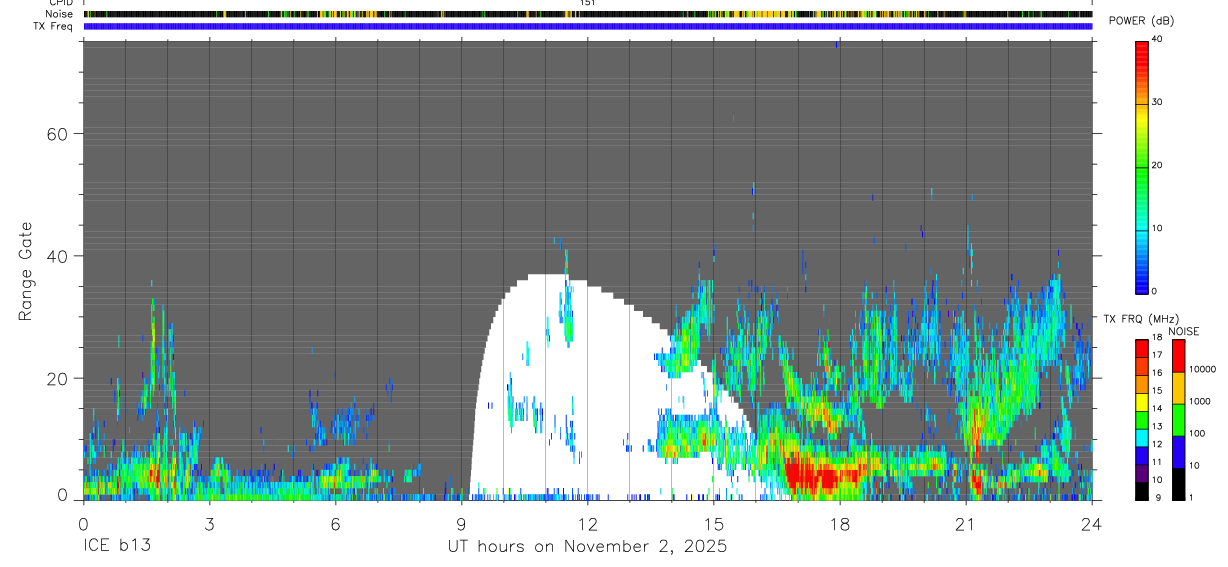
Task: Click UT hour tick label 6
Action: 335,523
